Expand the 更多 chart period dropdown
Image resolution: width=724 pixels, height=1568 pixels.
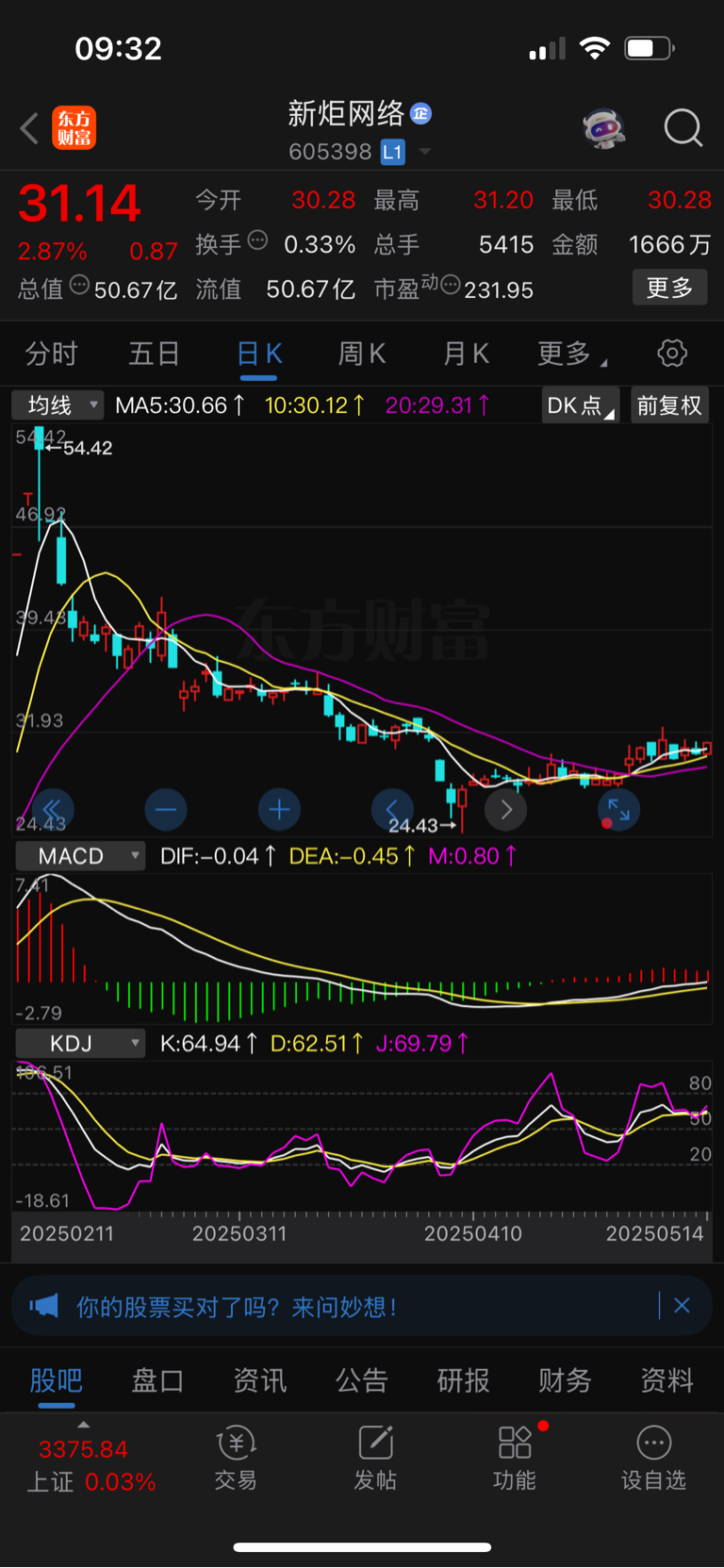571,355
